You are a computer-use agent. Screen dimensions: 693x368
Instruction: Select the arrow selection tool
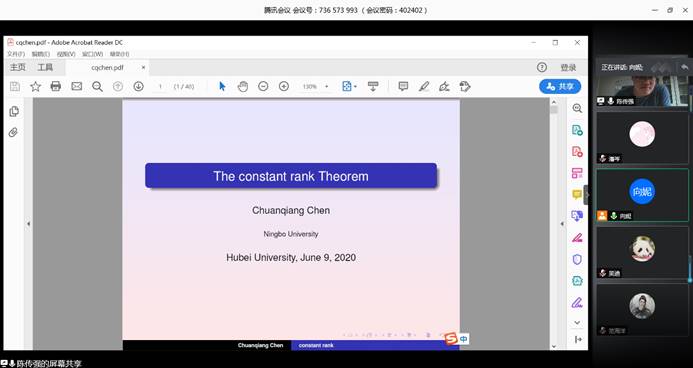coord(222,87)
